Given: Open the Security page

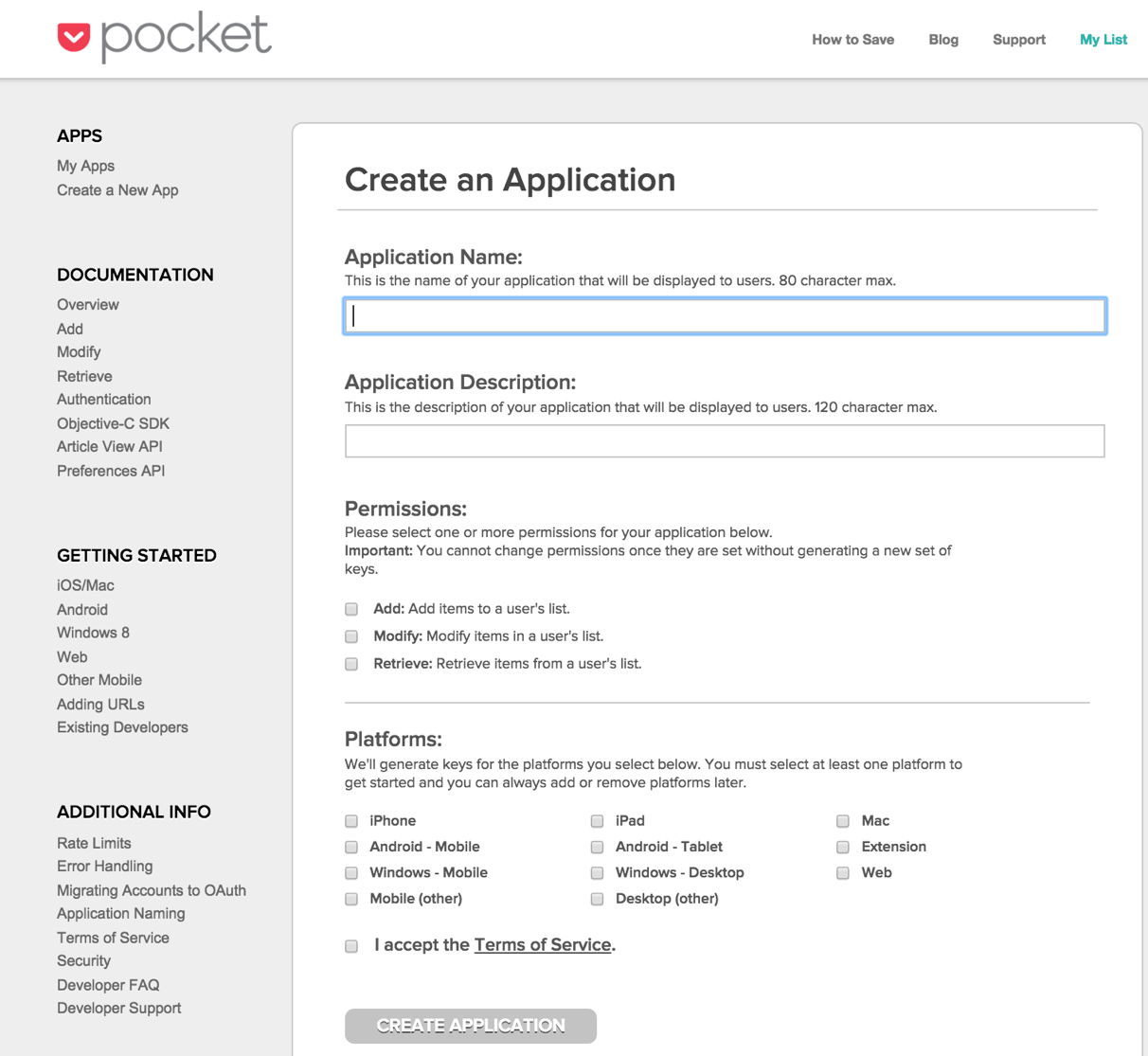Looking at the screenshot, I should point(83,960).
